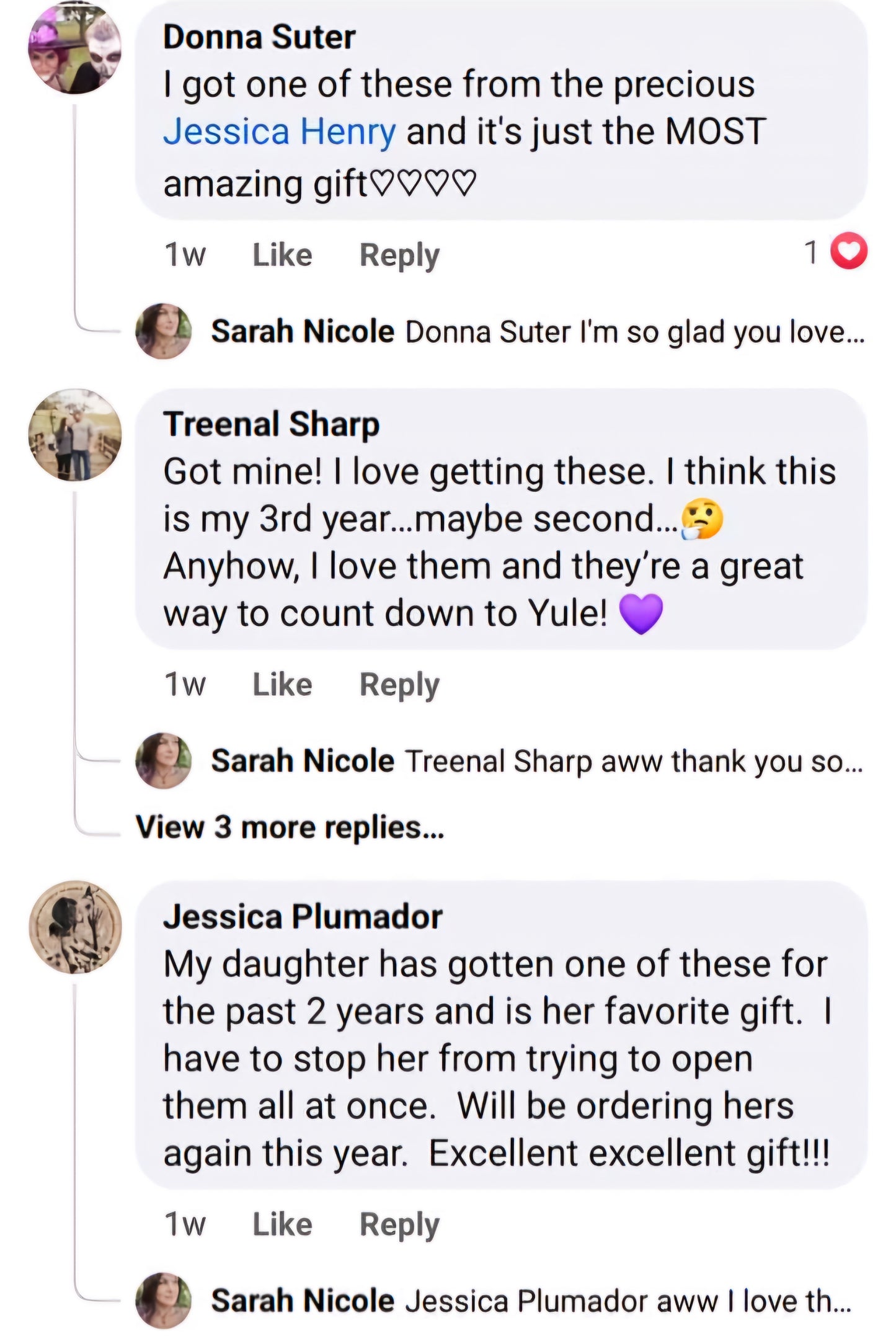Open Sarah Nicole's avatar replying to Jessica Plumador
896x1336 pixels.
pos(163,1300)
